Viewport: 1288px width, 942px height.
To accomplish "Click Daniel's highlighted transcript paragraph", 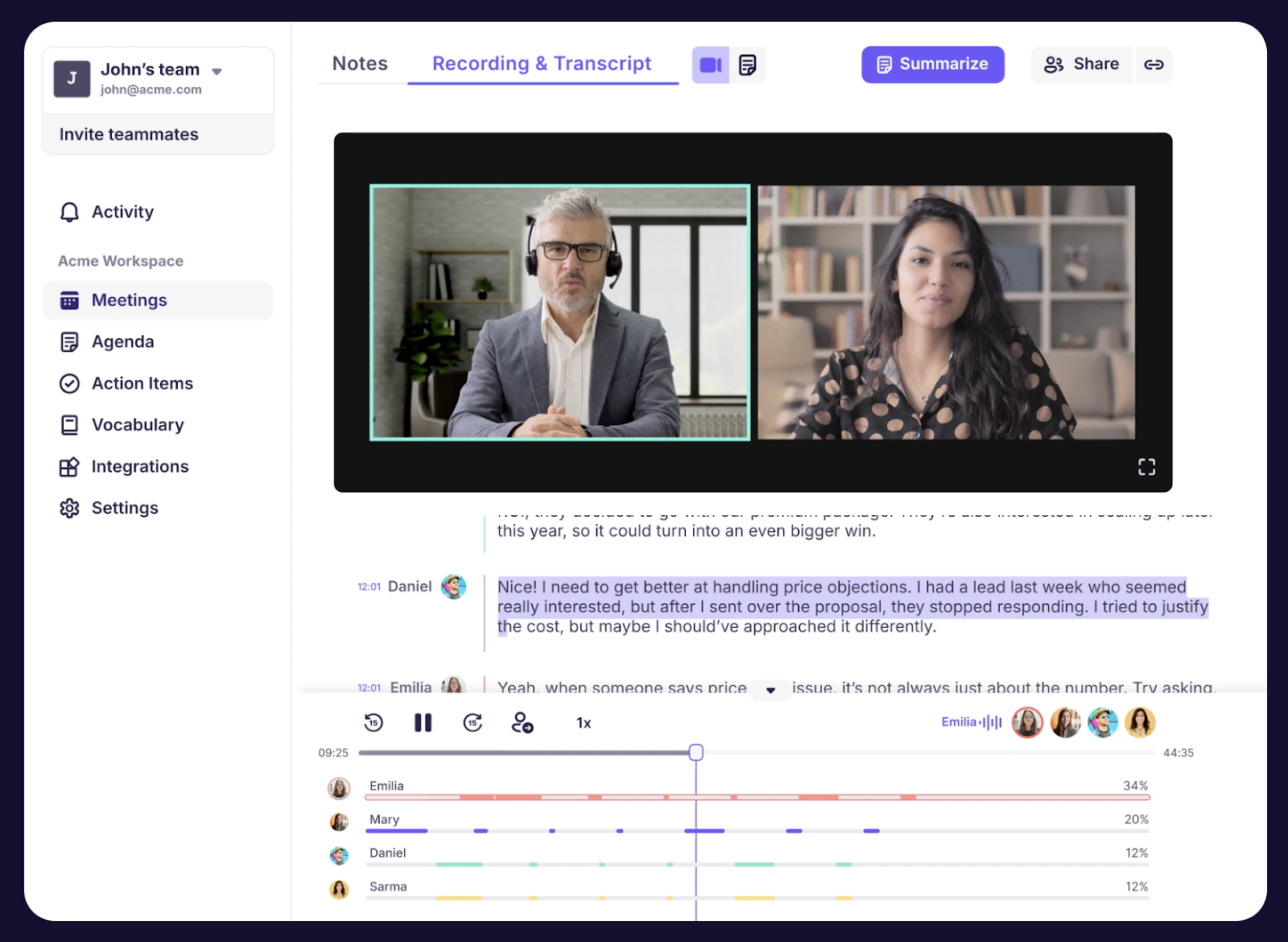I will (852, 606).
